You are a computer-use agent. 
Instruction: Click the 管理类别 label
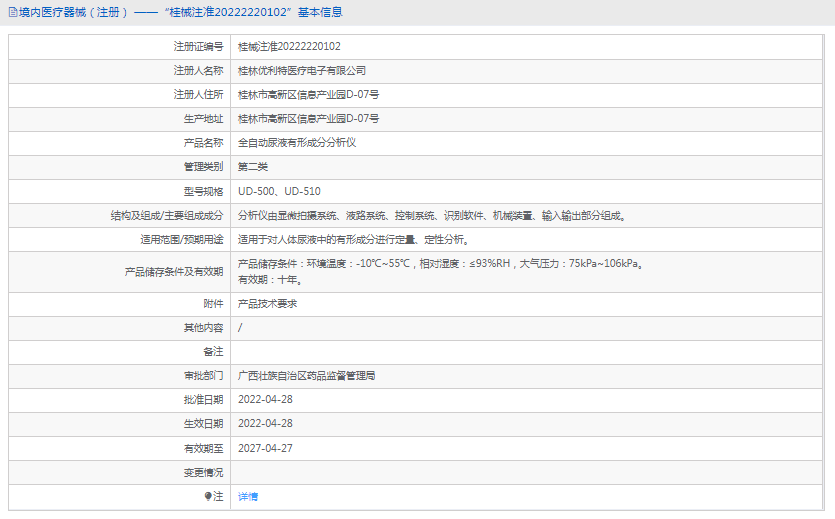(x=203, y=167)
